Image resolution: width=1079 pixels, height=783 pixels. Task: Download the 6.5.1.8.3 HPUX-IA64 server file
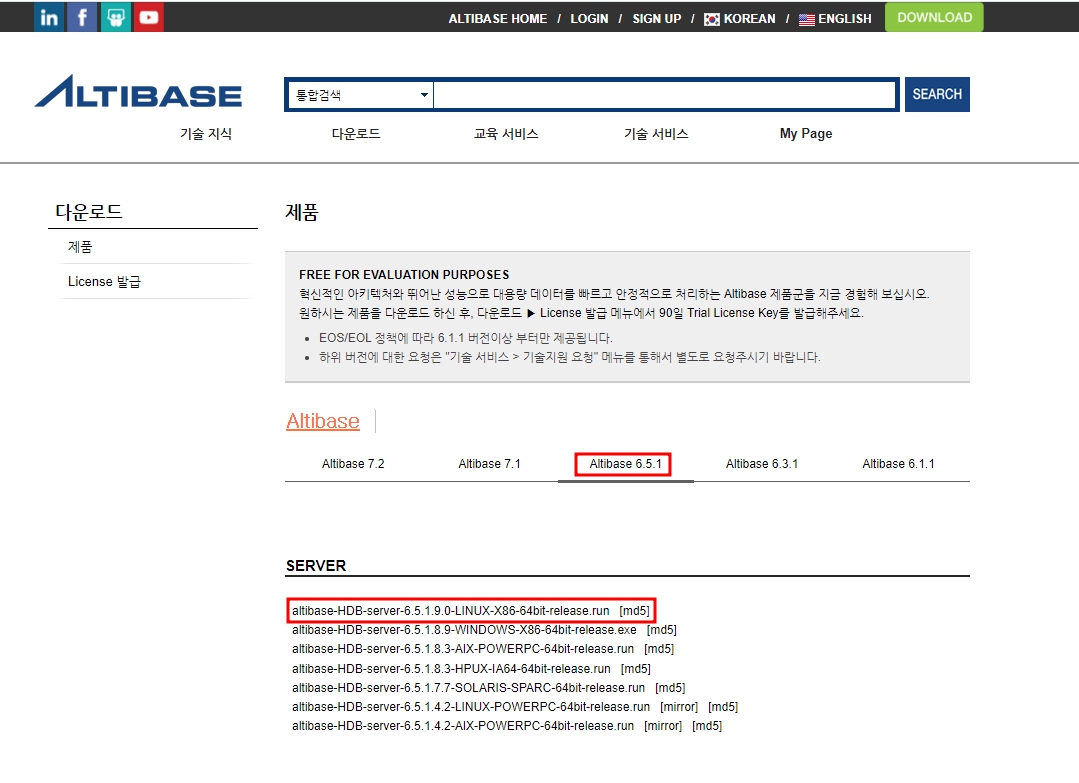click(x=451, y=669)
